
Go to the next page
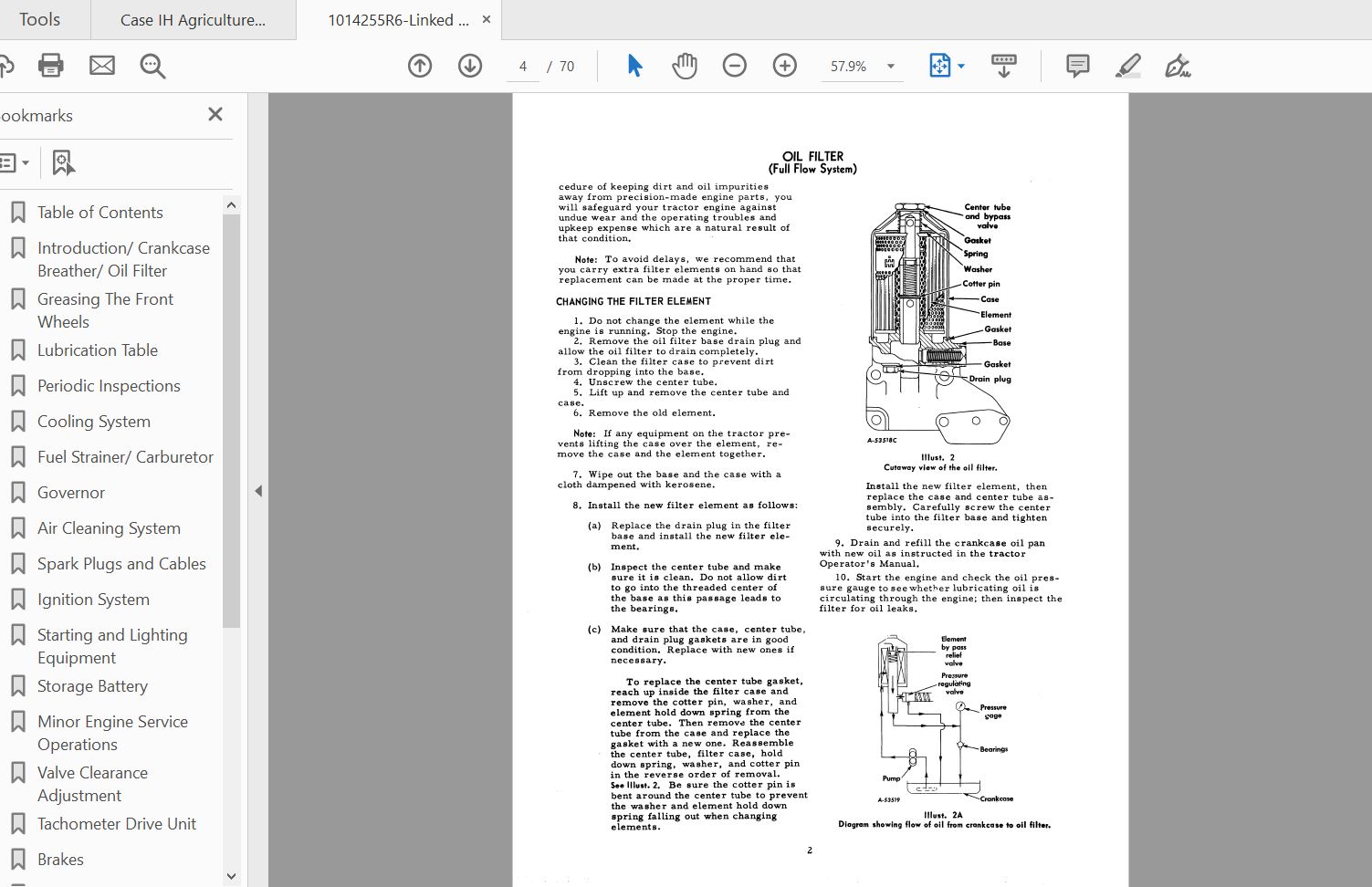470,66
